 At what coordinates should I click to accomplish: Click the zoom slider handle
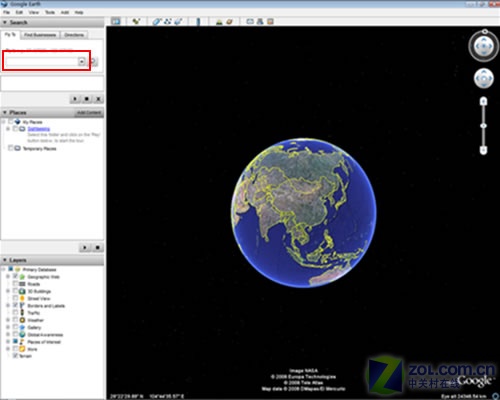click(x=483, y=126)
